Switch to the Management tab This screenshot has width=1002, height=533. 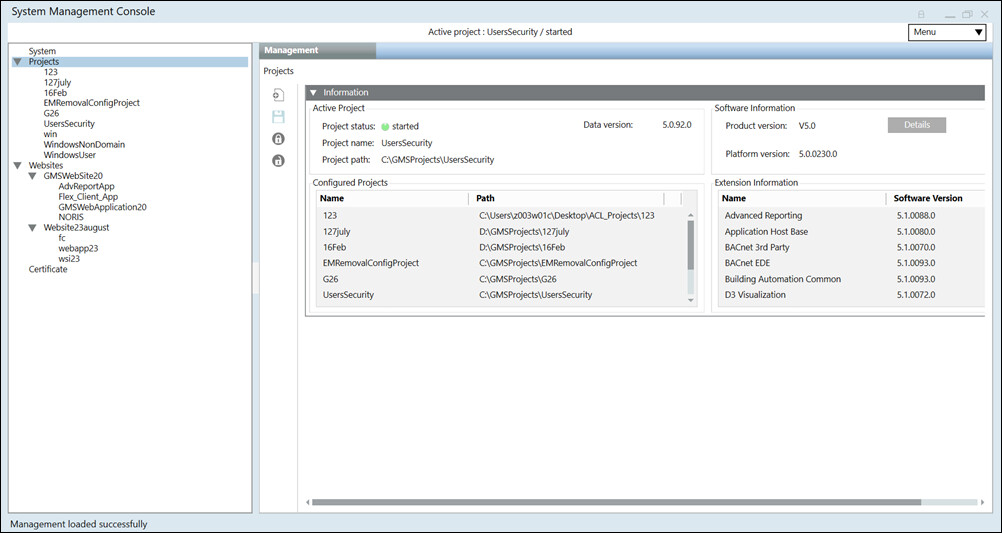coord(292,50)
